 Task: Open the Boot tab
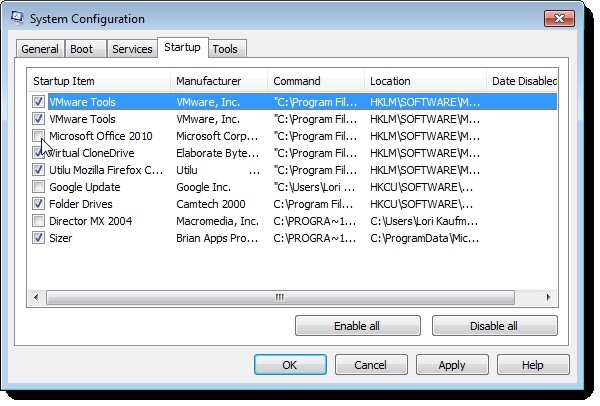click(x=84, y=49)
